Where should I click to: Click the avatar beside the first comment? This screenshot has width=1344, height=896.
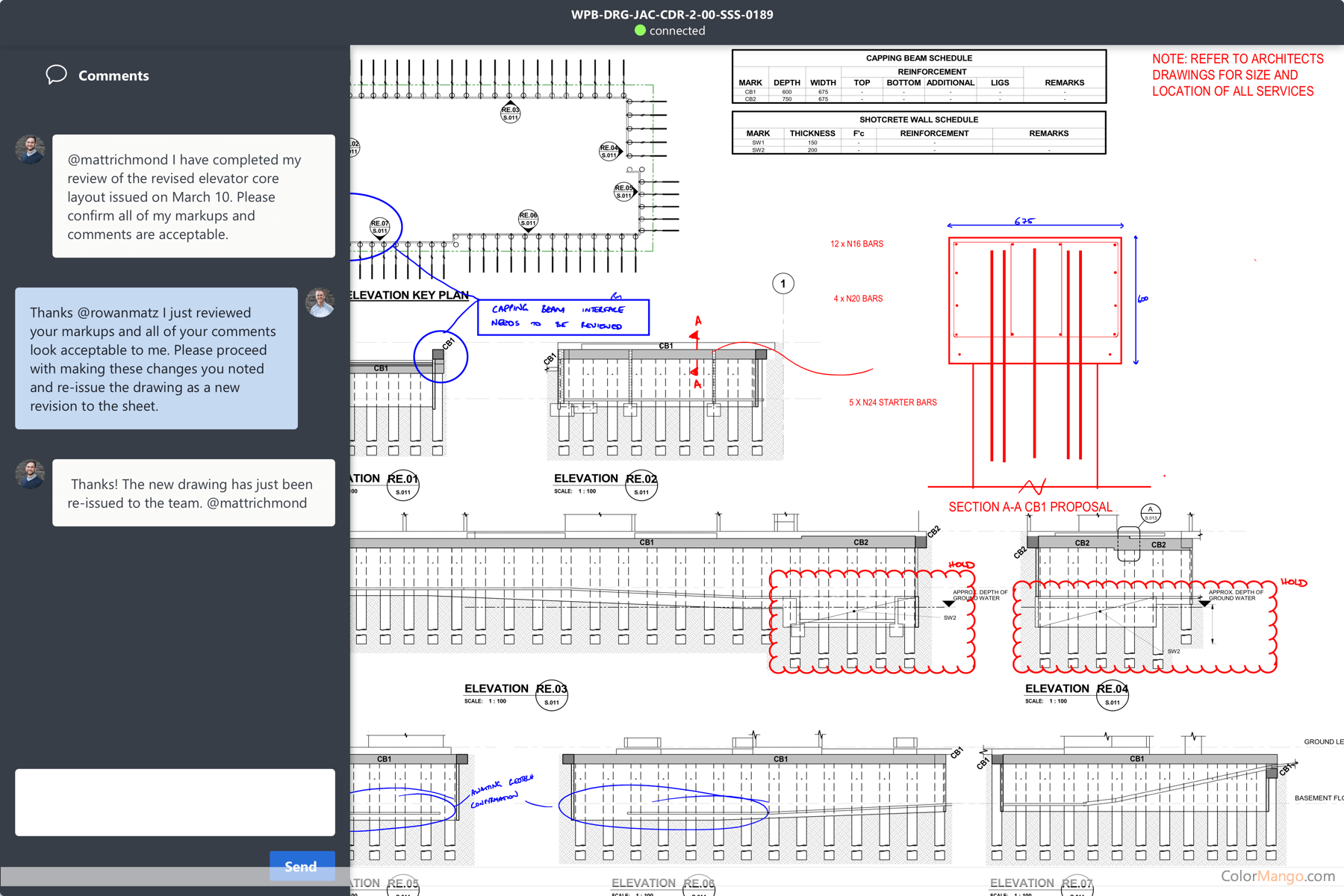[x=30, y=149]
